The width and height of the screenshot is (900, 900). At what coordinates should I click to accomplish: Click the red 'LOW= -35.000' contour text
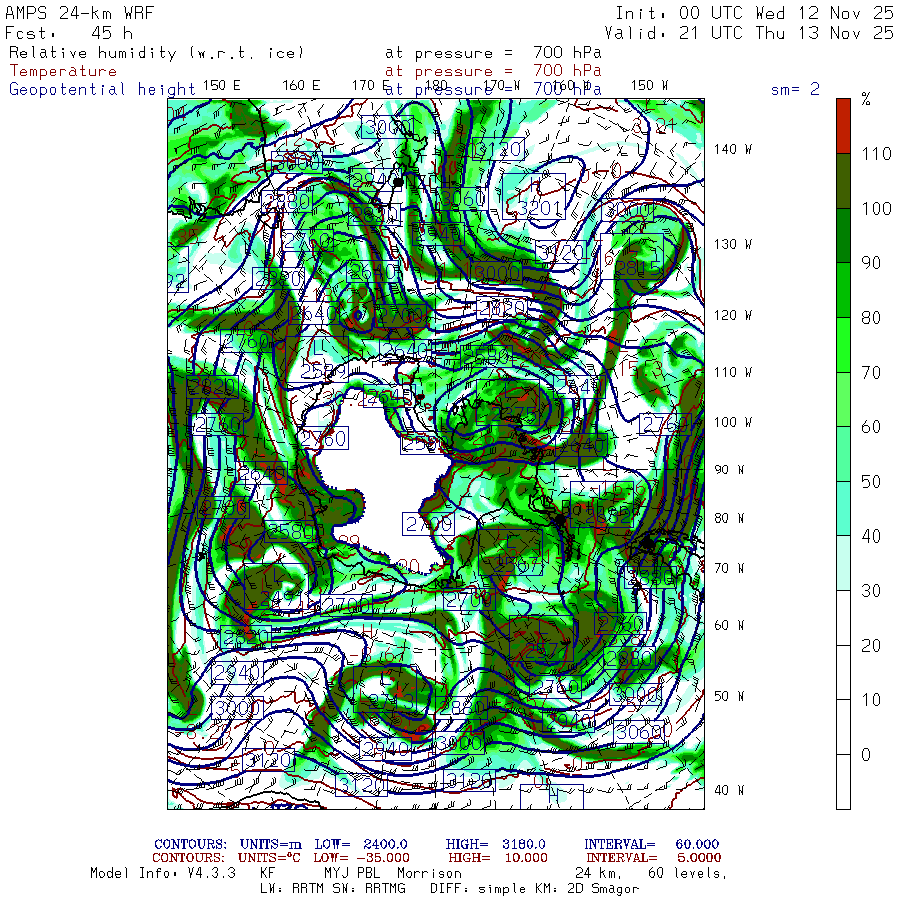pyautogui.click(x=362, y=858)
